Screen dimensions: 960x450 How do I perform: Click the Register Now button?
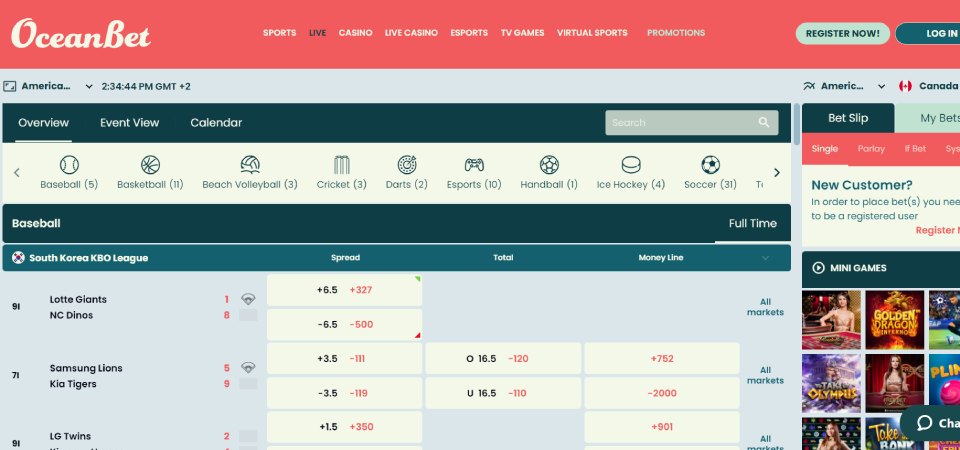click(842, 33)
